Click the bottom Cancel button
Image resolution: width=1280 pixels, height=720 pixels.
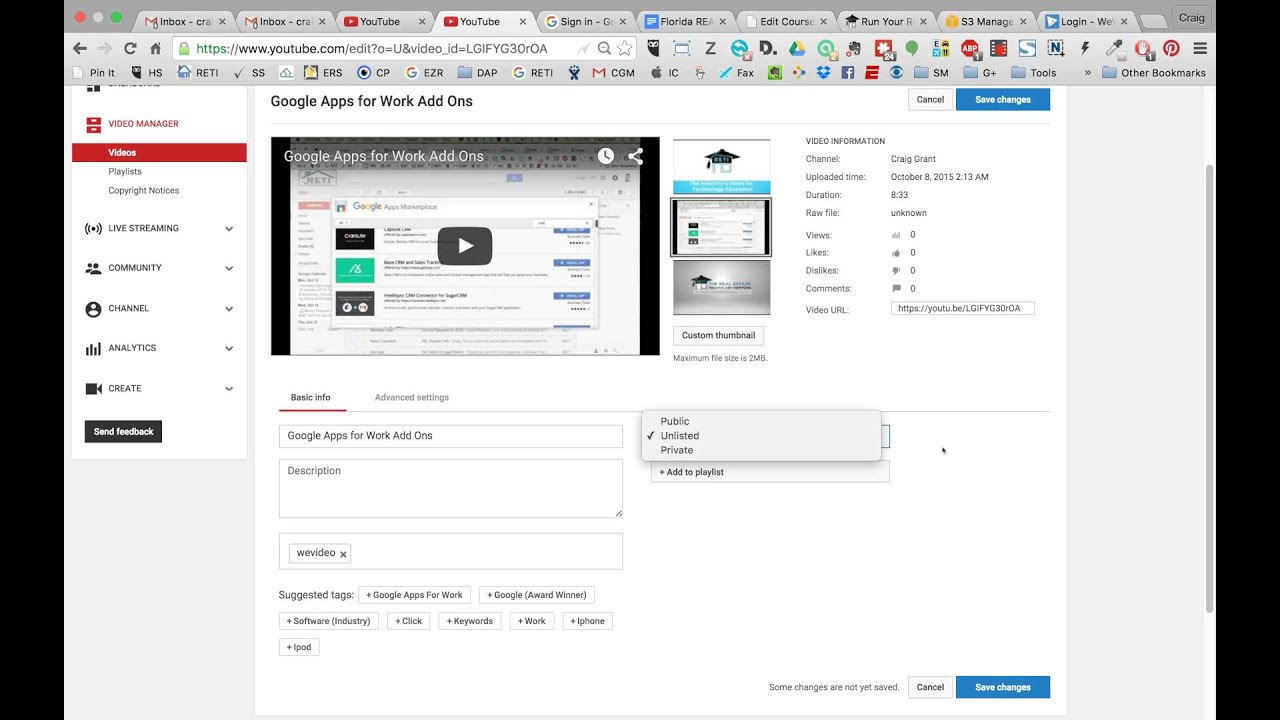(x=930, y=687)
